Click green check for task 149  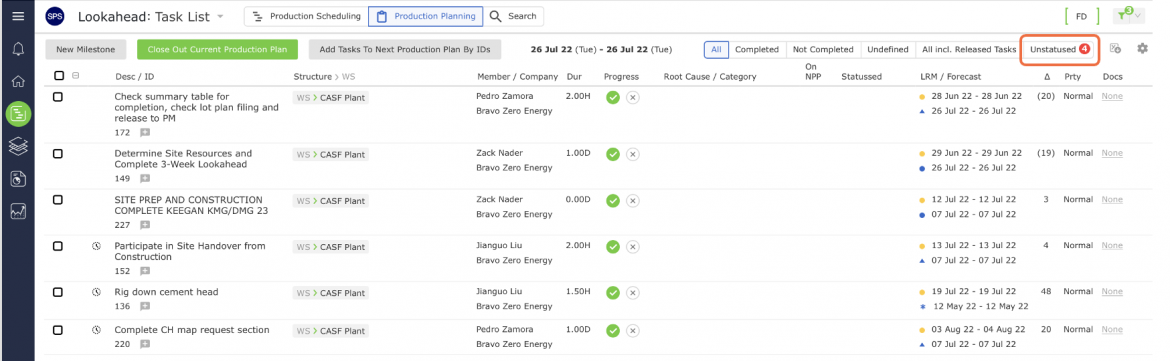(613, 154)
